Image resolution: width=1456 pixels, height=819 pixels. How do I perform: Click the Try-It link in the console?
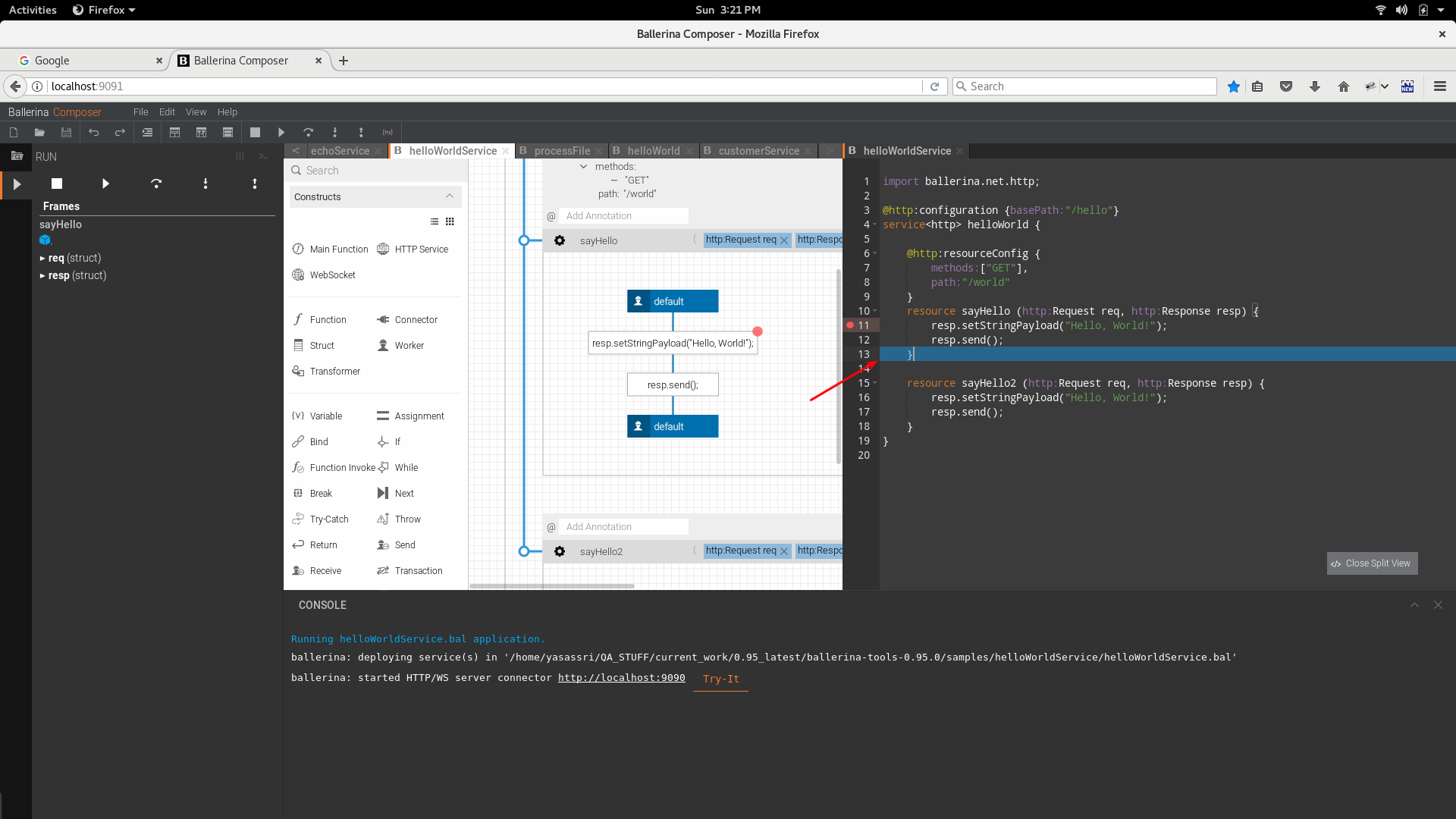(x=720, y=679)
